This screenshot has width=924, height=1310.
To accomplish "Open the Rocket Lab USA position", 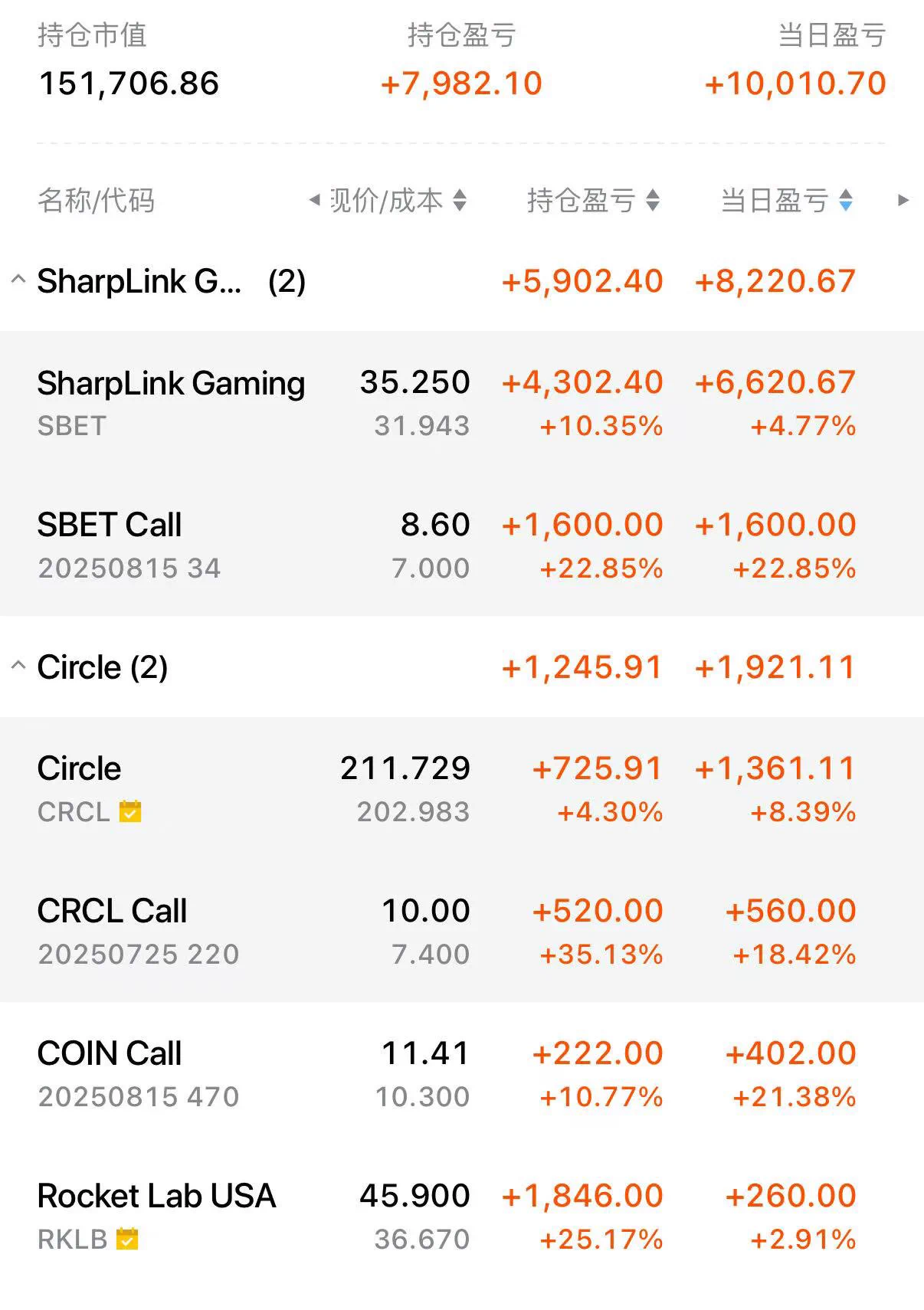I will tap(462, 1216).
